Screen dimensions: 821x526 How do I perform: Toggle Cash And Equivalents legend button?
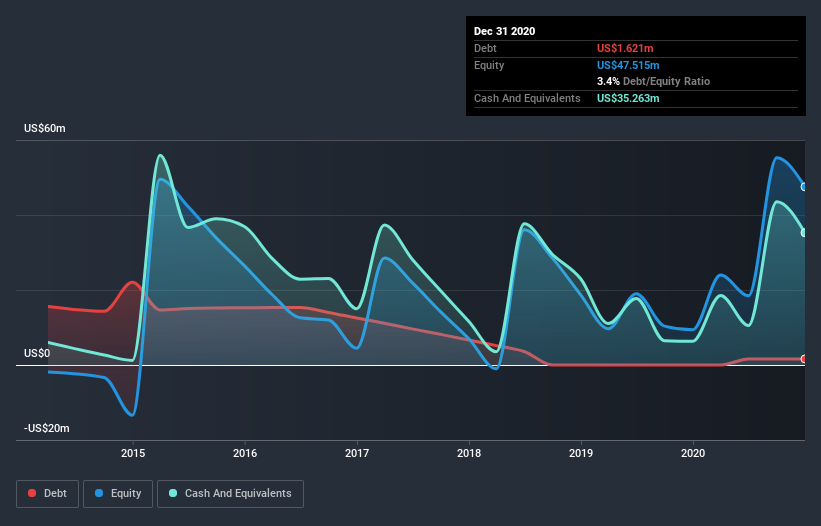tap(230, 494)
